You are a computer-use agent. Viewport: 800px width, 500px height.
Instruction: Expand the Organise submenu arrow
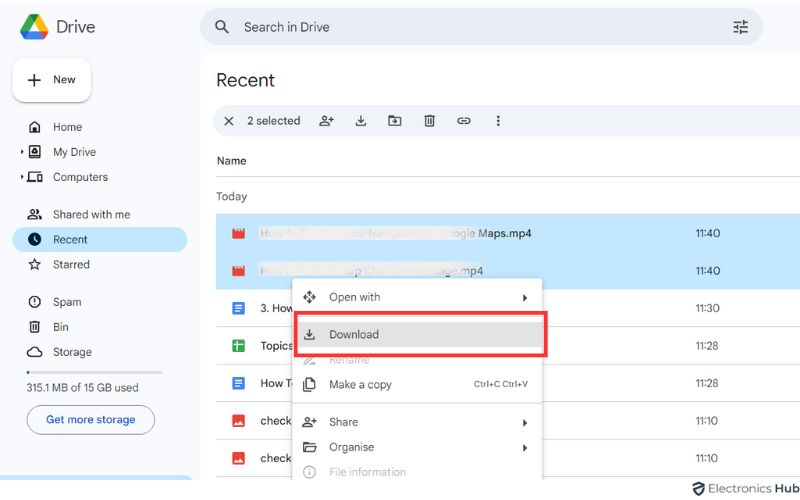point(524,448)
